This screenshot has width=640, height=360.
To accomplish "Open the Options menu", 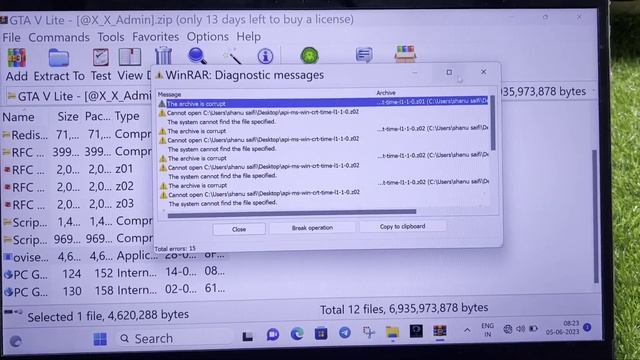I will click(x=207, y=37).
